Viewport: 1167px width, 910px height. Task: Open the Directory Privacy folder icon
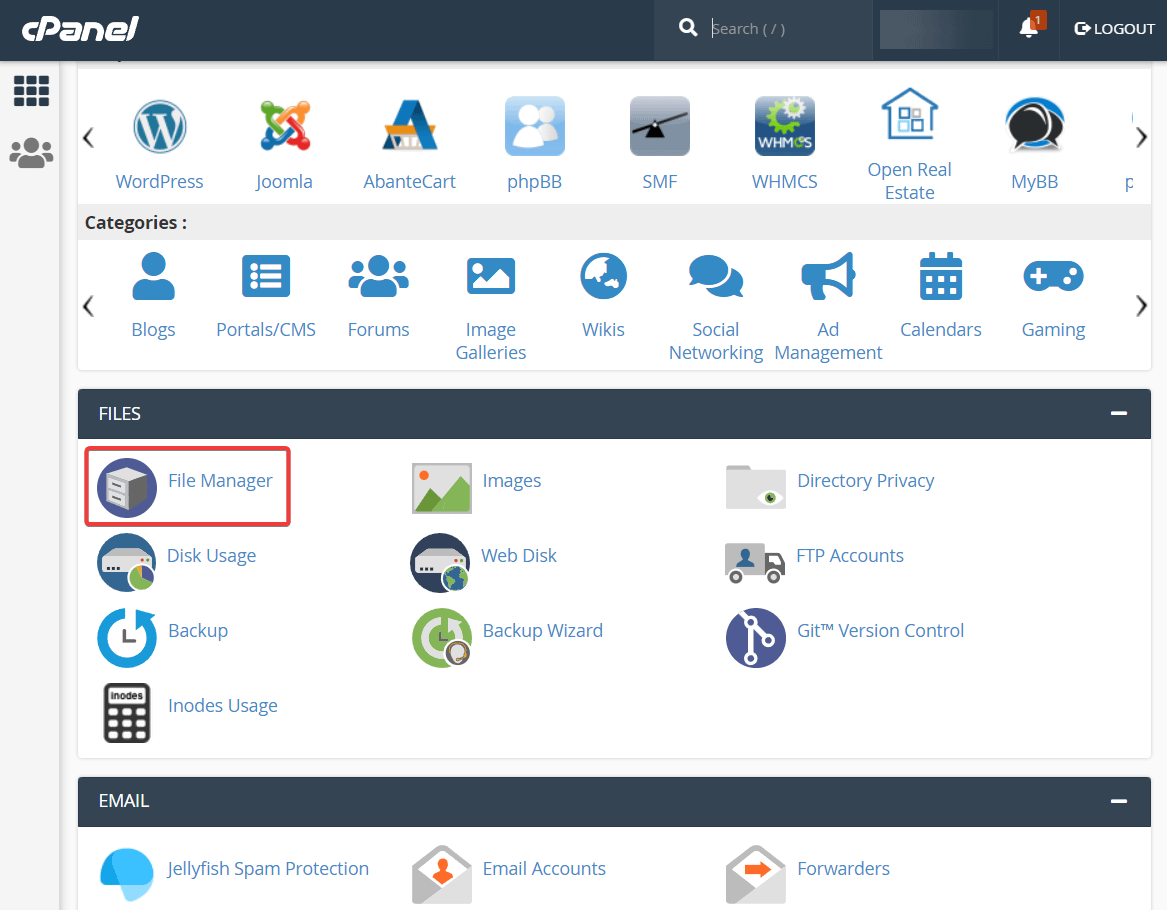pyautogui.click(x=756, y=487)
